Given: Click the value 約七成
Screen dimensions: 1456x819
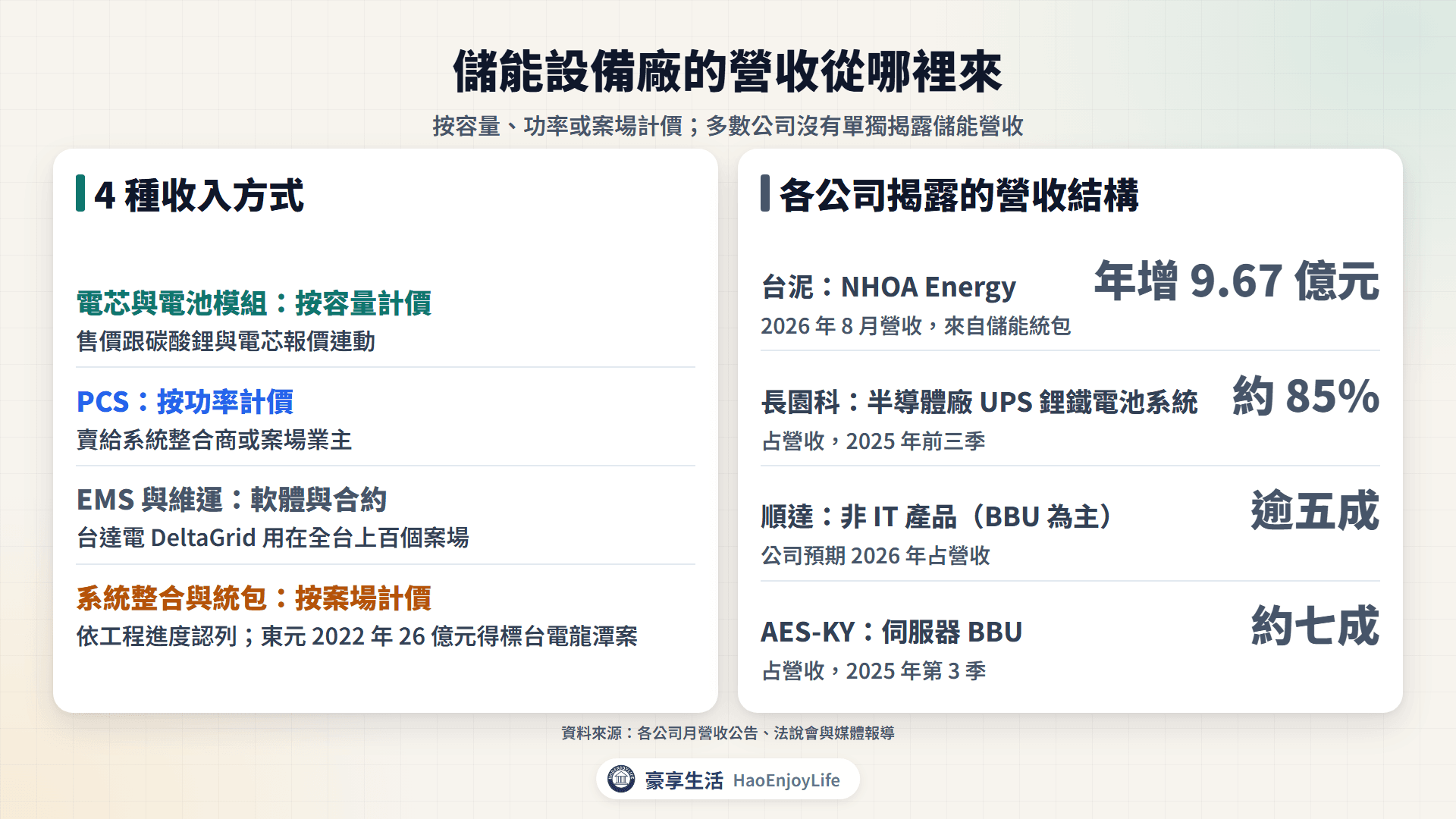Looking at the screenshot, I should click(1316, 626).
